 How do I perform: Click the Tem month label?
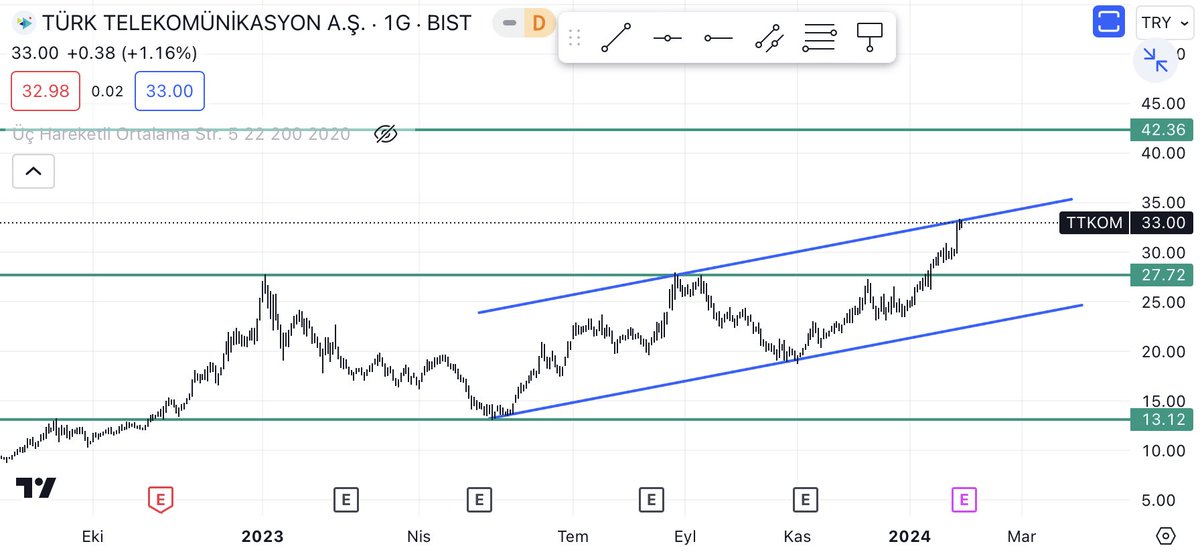tap(573, 536)
